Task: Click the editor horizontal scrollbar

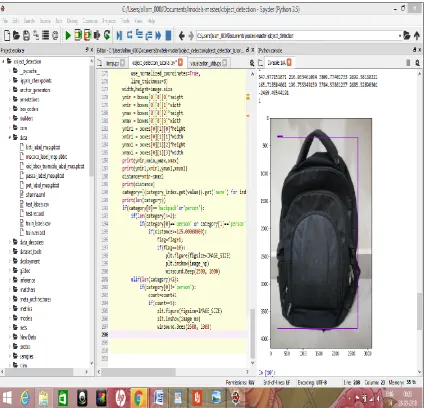Action: click(138, 371)
